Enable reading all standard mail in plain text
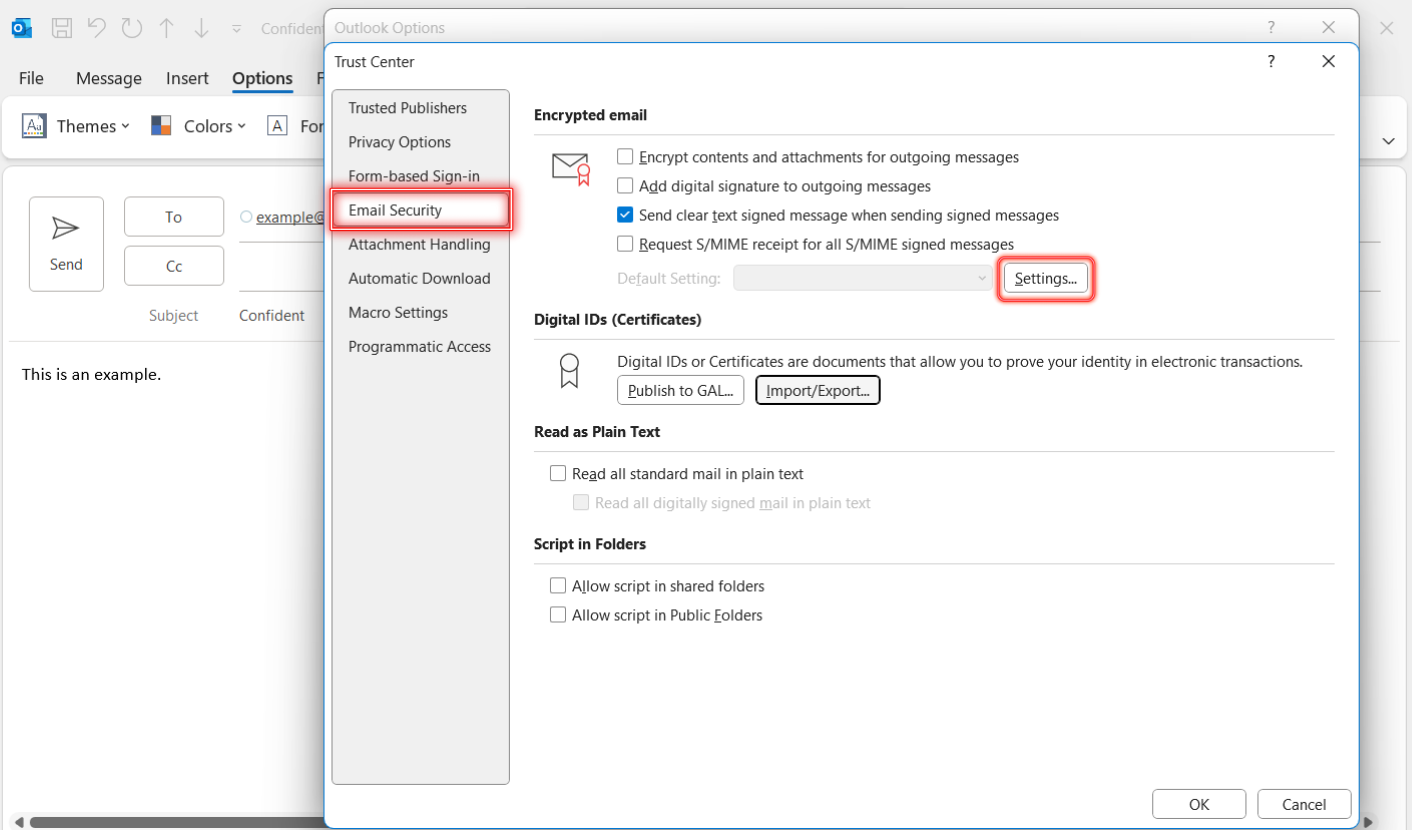 click(x=558, y=473)
